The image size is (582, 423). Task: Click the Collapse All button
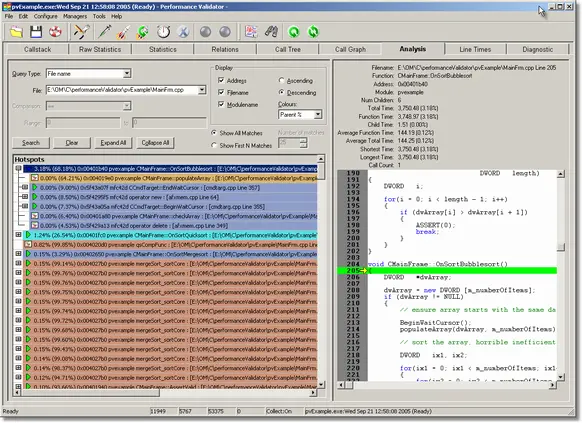[x=155, y=143]
